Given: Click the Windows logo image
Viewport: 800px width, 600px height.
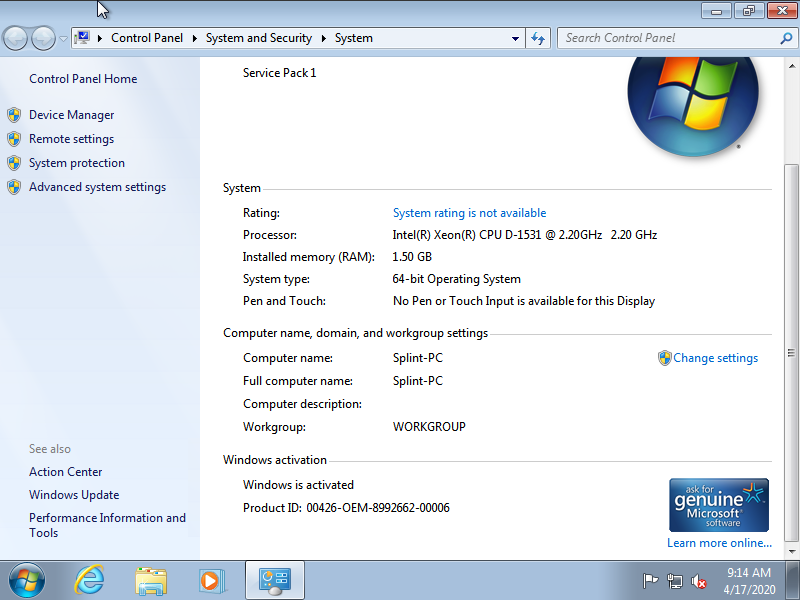Looking at the screenshot, I should point(693,105).
